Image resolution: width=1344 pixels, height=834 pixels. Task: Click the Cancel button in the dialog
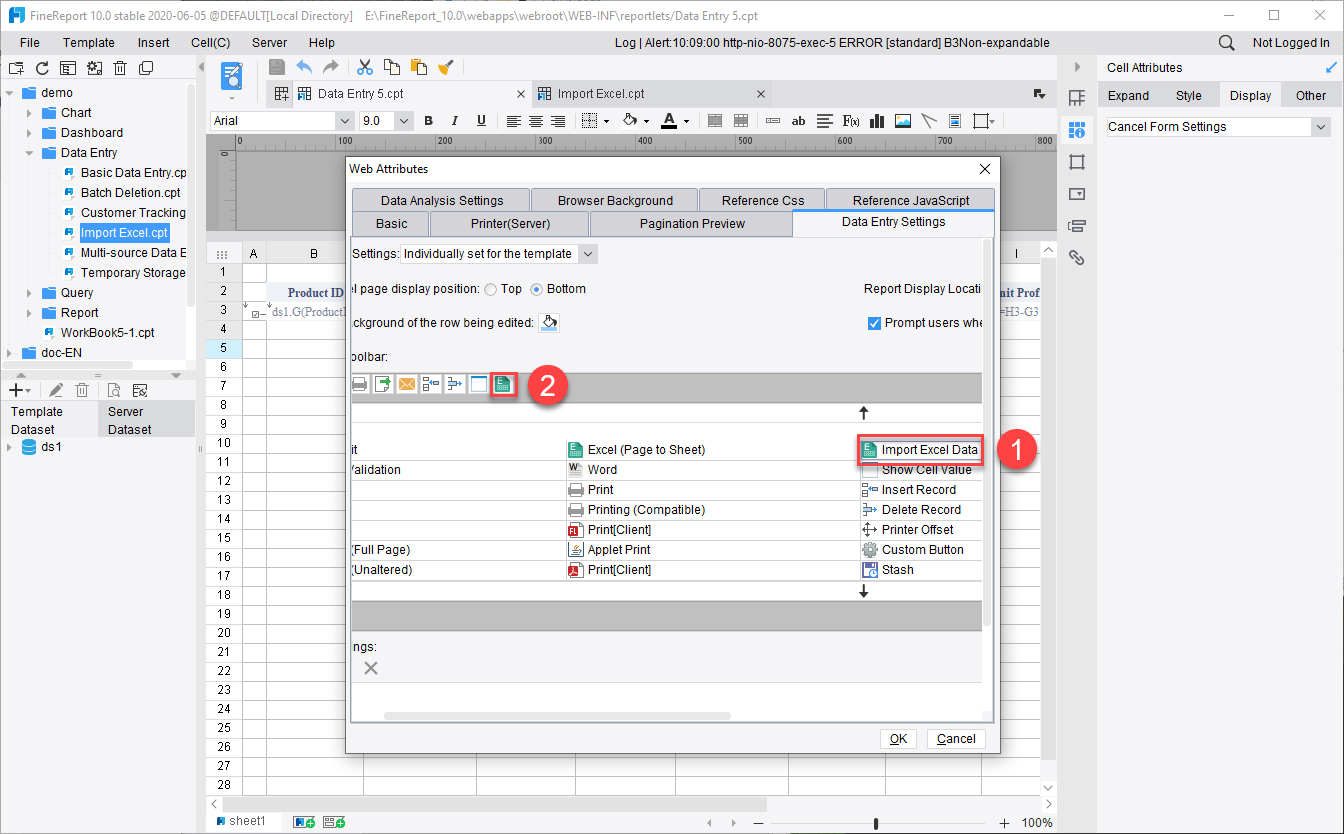955,738
